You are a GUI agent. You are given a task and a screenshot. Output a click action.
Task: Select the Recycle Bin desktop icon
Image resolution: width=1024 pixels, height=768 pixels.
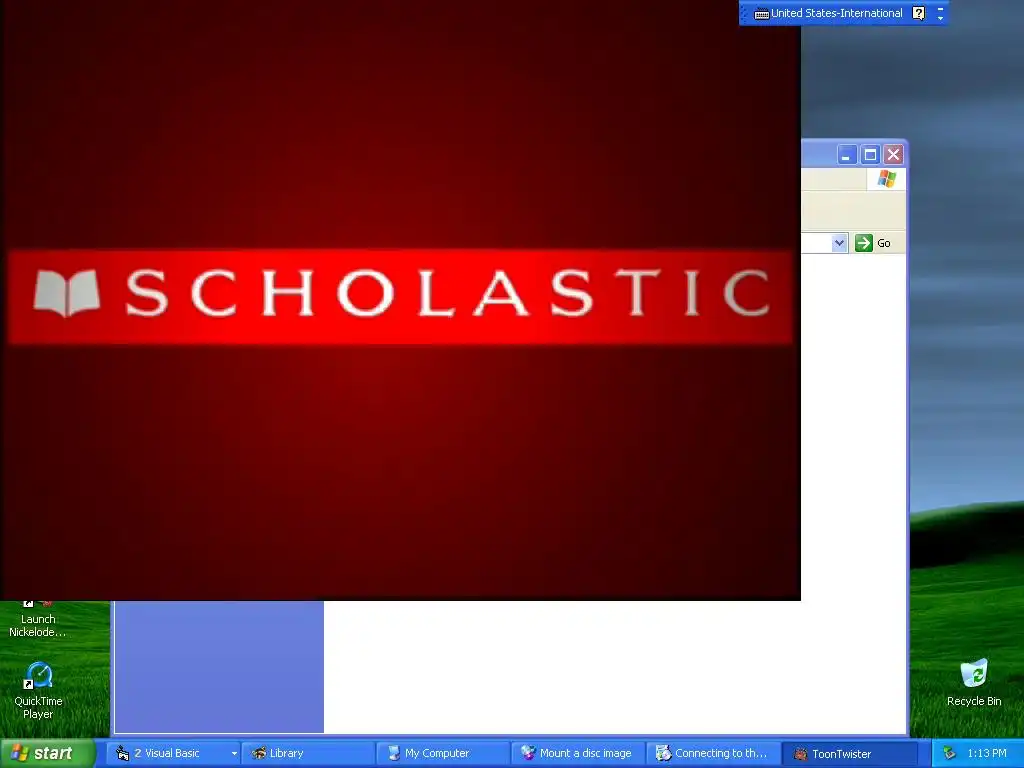click(x=974, y=682)
